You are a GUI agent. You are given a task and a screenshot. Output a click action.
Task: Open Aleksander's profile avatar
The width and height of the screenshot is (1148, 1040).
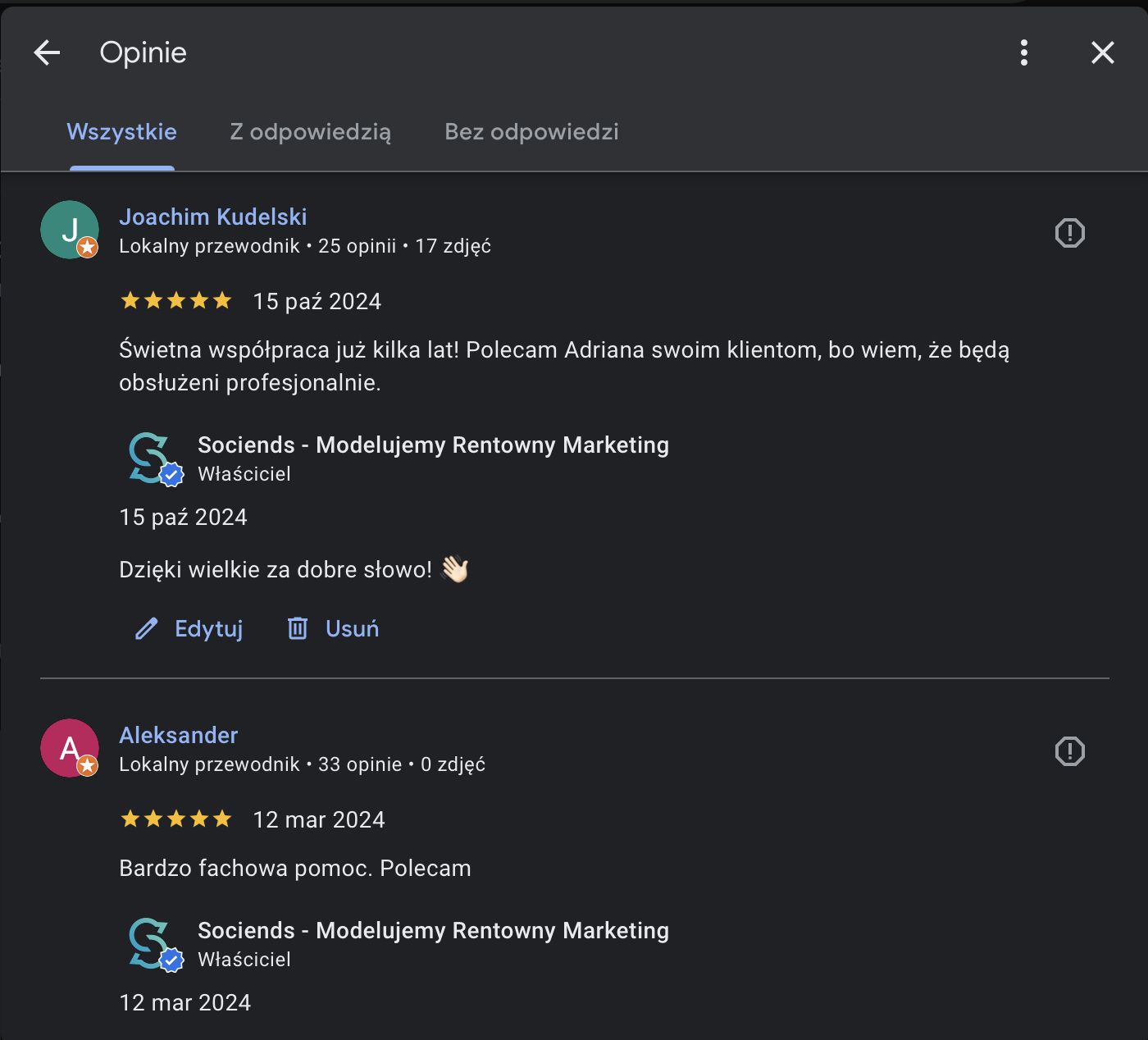[70, 748]
